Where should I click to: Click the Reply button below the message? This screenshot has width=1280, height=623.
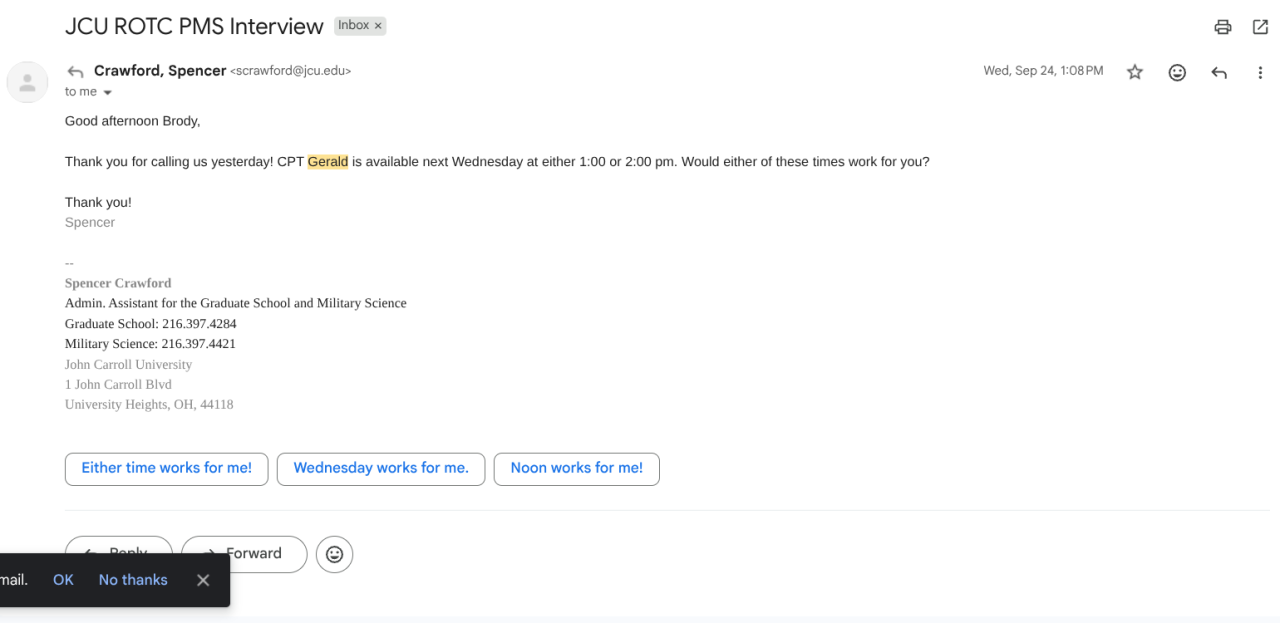click(118, 545)
